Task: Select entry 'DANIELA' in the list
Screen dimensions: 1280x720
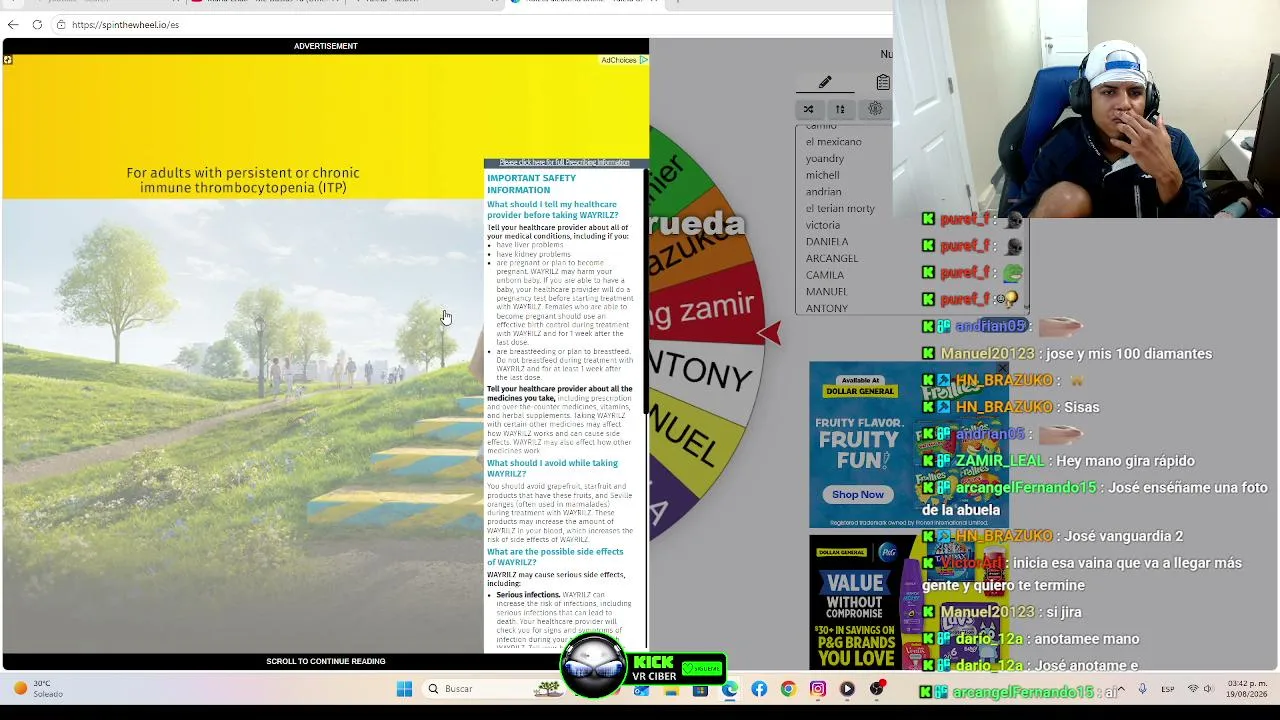Action: (x=827, y=242)
